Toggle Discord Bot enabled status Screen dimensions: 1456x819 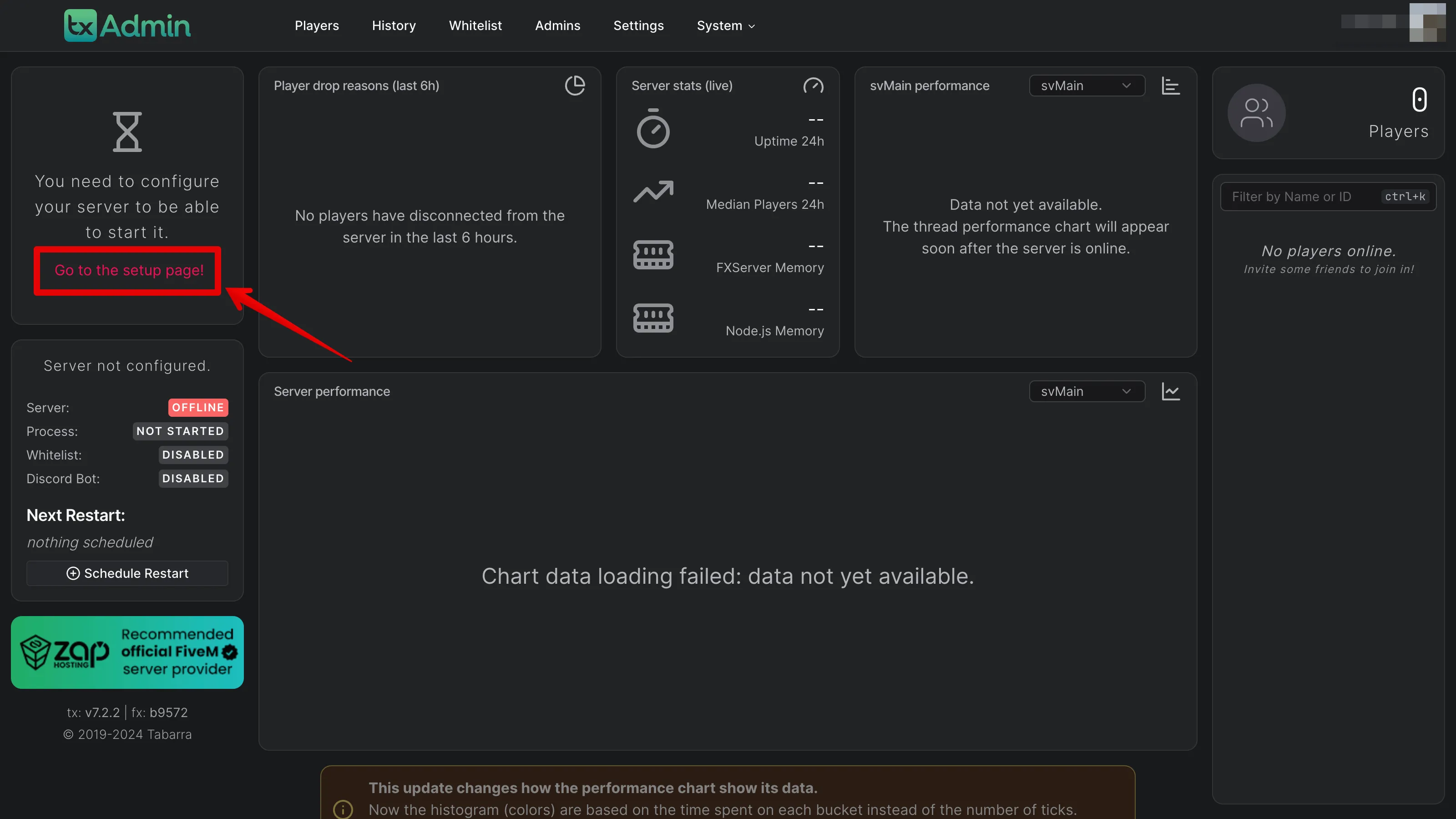(x=192, y=478)
